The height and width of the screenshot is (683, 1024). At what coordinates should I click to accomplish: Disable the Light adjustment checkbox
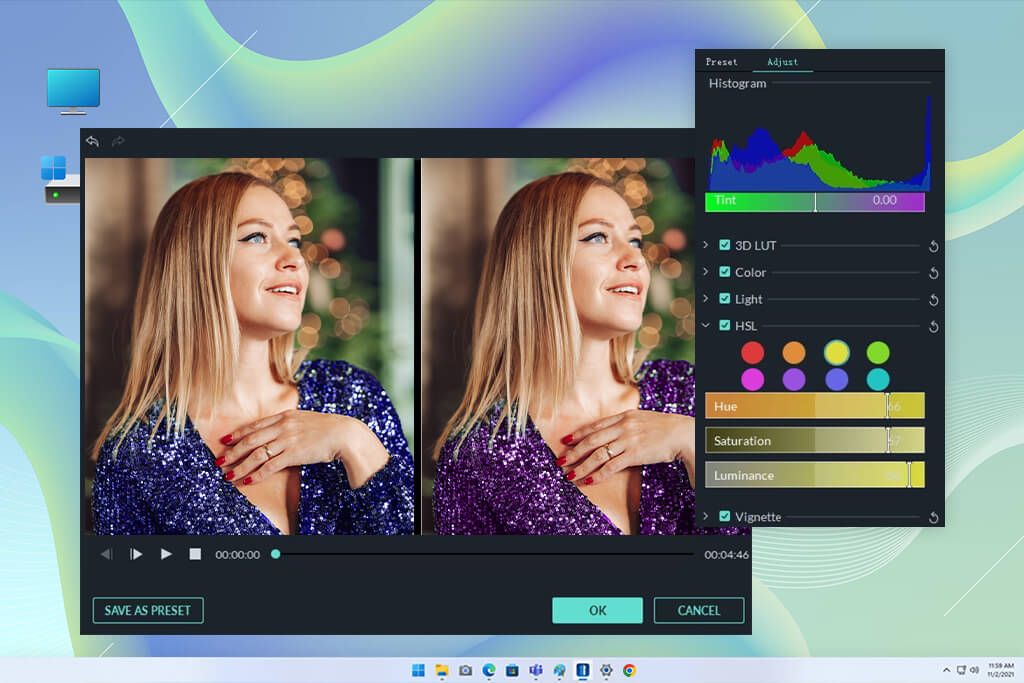725,299
